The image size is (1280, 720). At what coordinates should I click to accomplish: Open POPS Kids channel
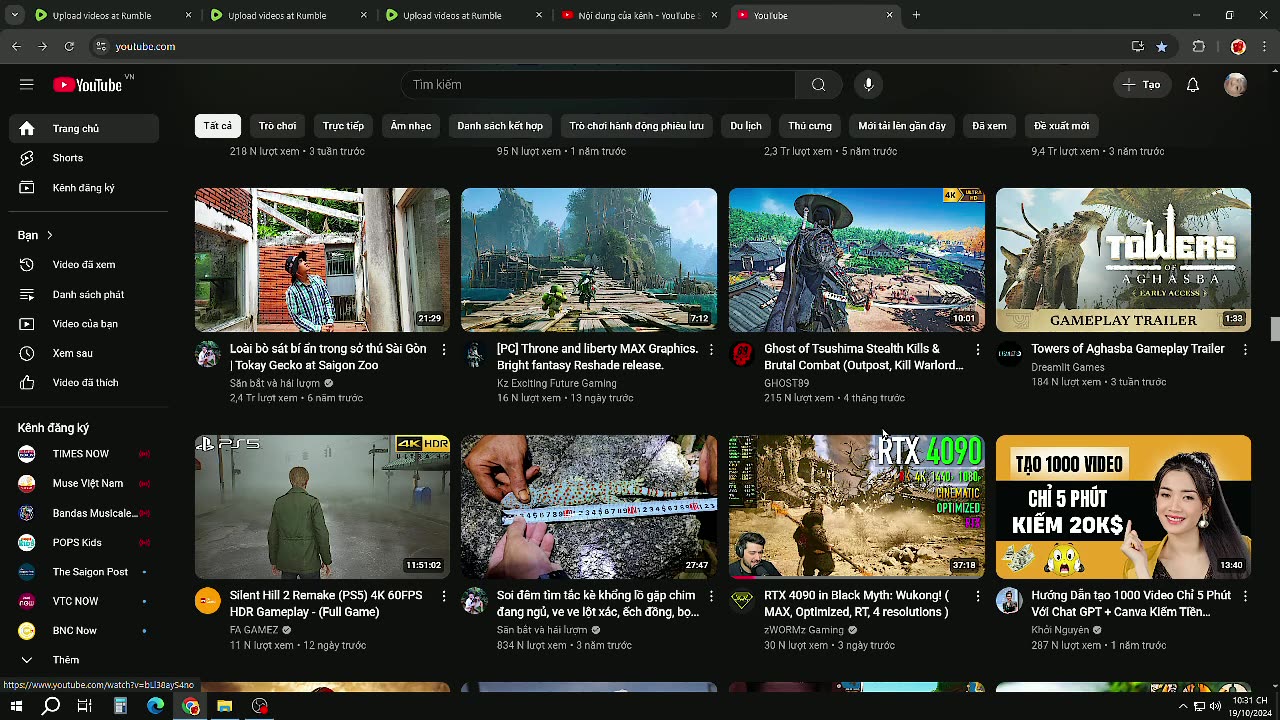coord(84,542)
